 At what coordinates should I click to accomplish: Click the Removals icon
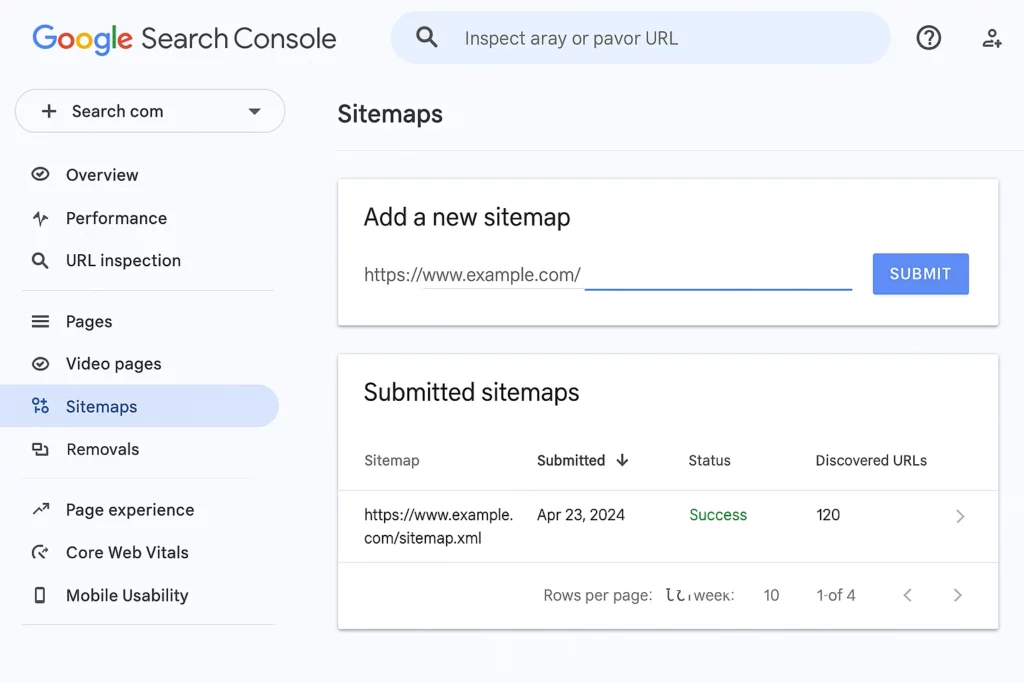(x=40, y=449)
